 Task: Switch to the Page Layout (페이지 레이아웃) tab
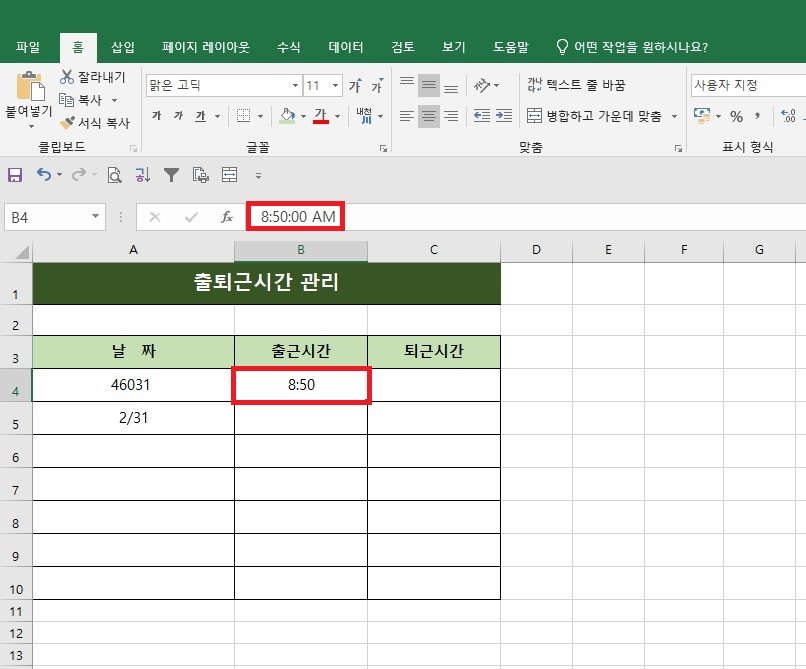click(x=206, y=47)
